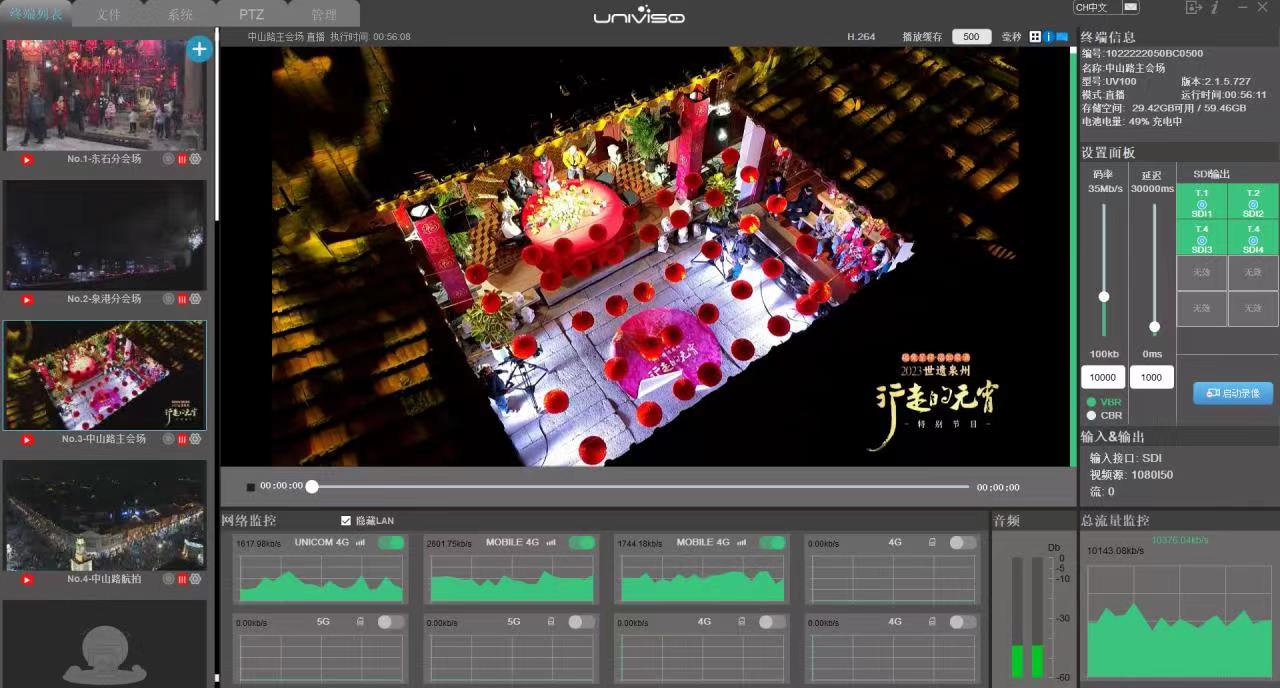Click the 启动录像 record button

tap(1233, 393)
